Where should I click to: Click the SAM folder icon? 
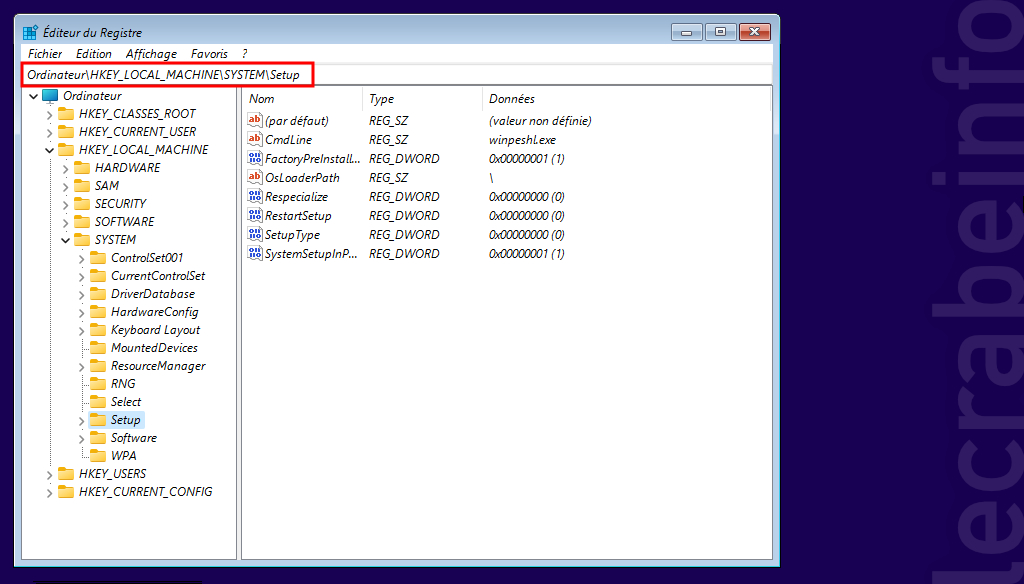pyautogui.click(x=82, y=186)
